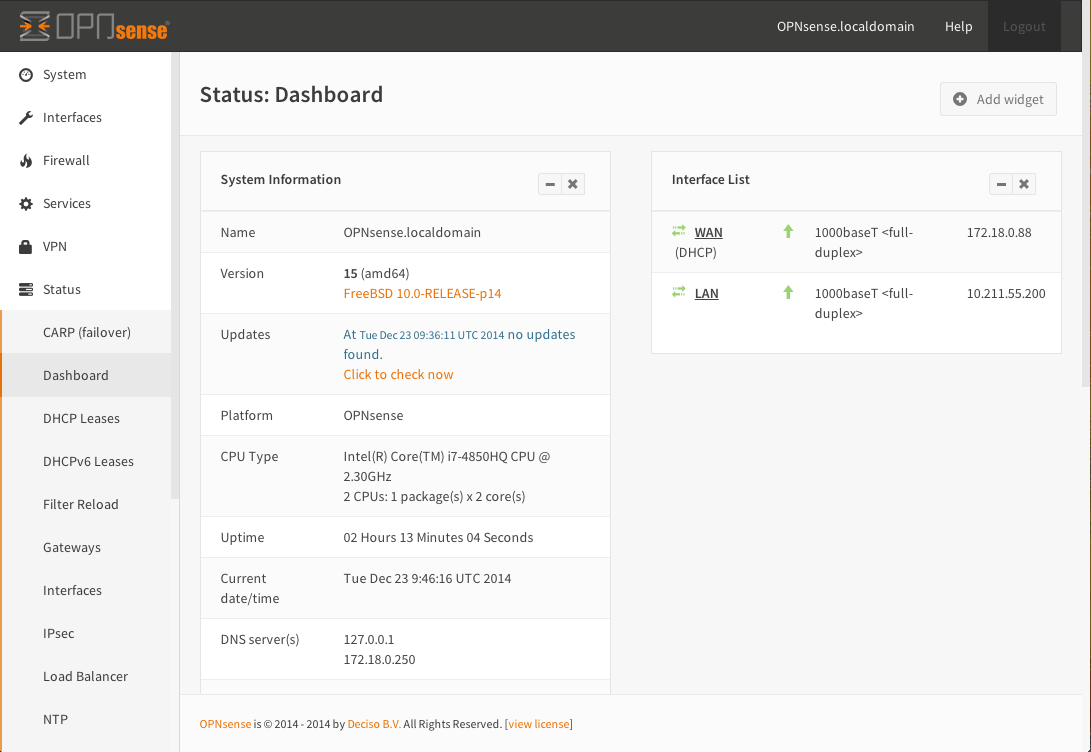Click the Add widget button
Viewport: 1091px width, 752px height.
tap(998, 99)
